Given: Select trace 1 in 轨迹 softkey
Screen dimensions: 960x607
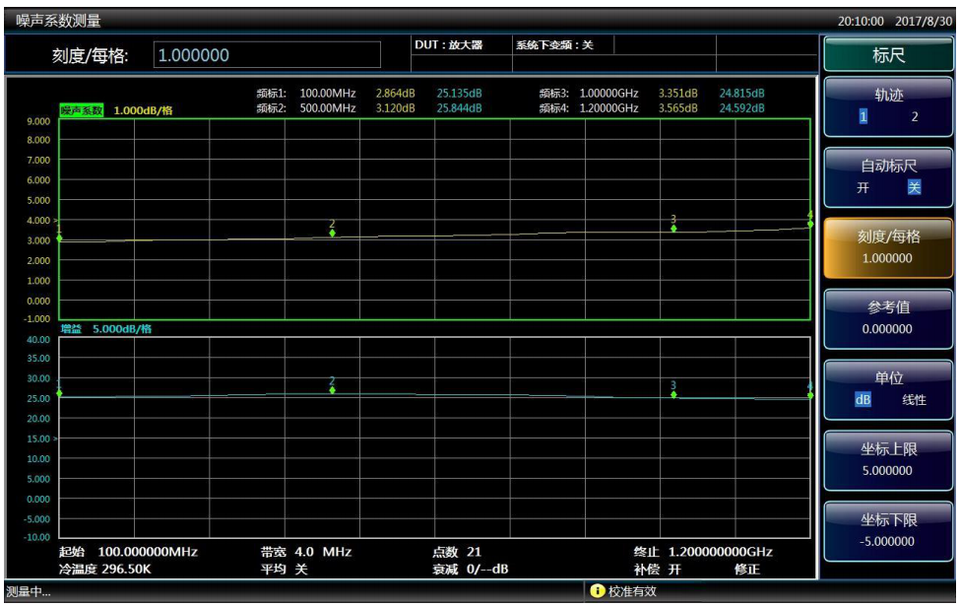Looking at the screenshot, I should click(863, 116).
